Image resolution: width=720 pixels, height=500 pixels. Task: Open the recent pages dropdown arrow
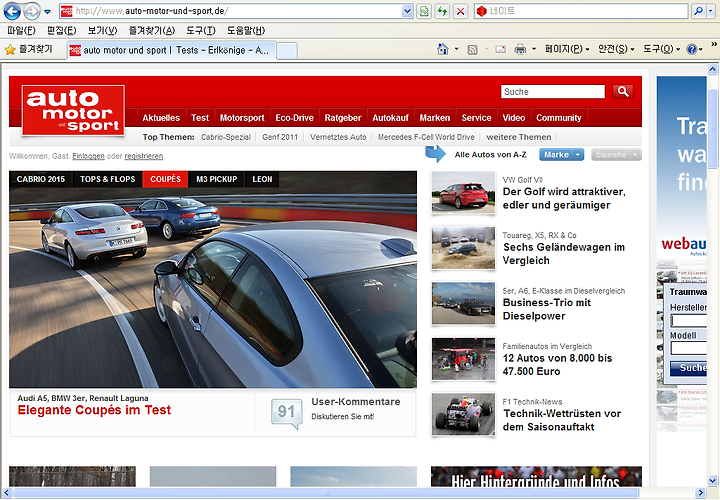pos(47,12)
